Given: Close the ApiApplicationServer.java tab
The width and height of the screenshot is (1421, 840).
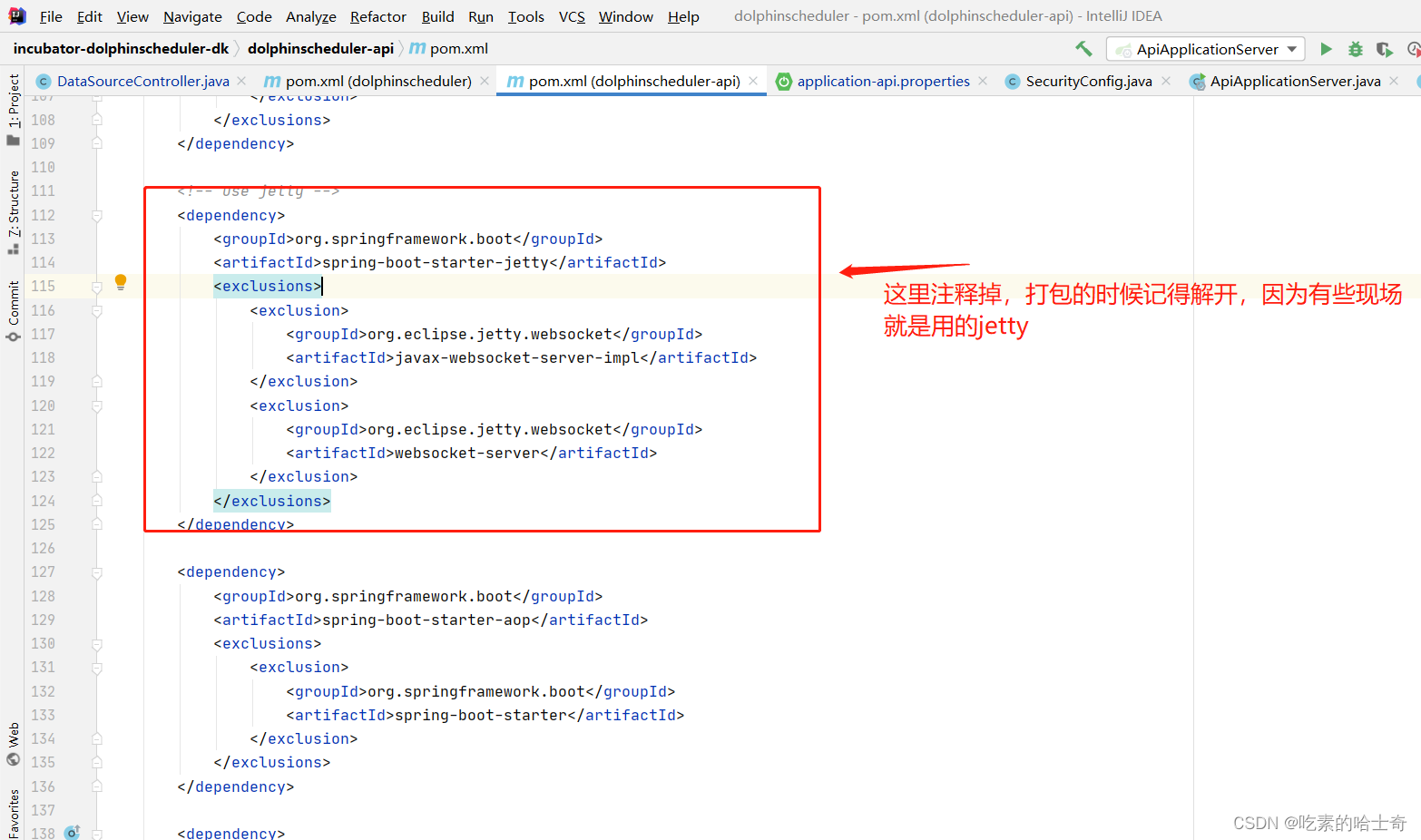Looking at the screenshot, I should [1394, 81].
